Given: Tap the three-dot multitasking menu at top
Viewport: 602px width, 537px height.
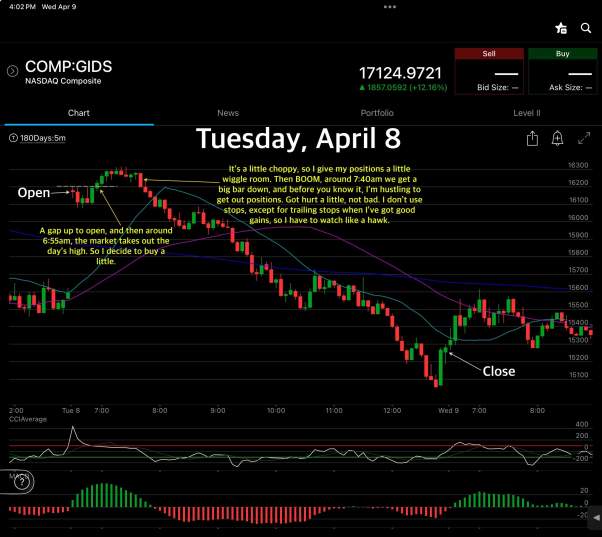Looking at the screenshot, I should click(391, 6).
